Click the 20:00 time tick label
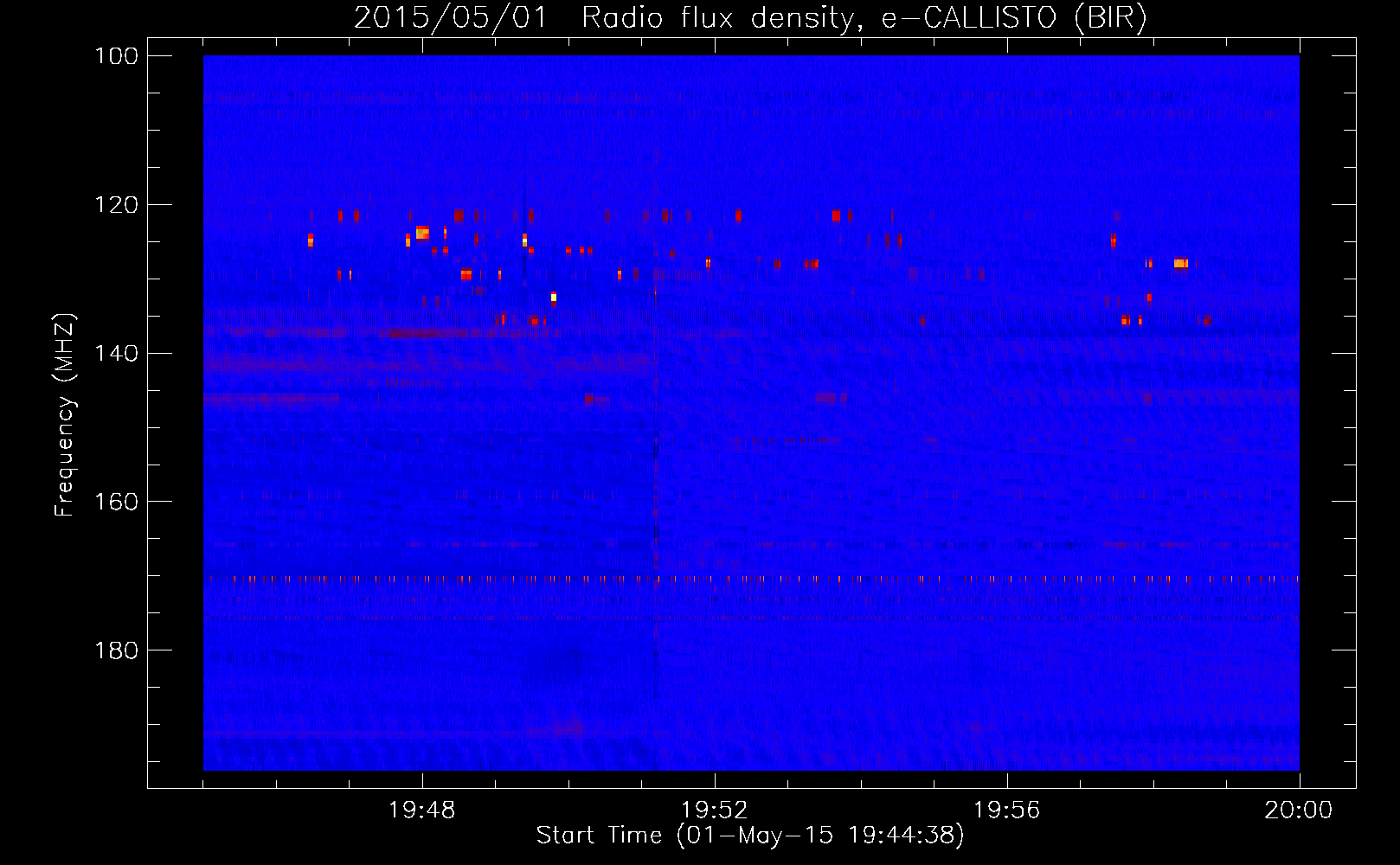The height and width of the screenshot is (865, 1400). [1299, 811]
